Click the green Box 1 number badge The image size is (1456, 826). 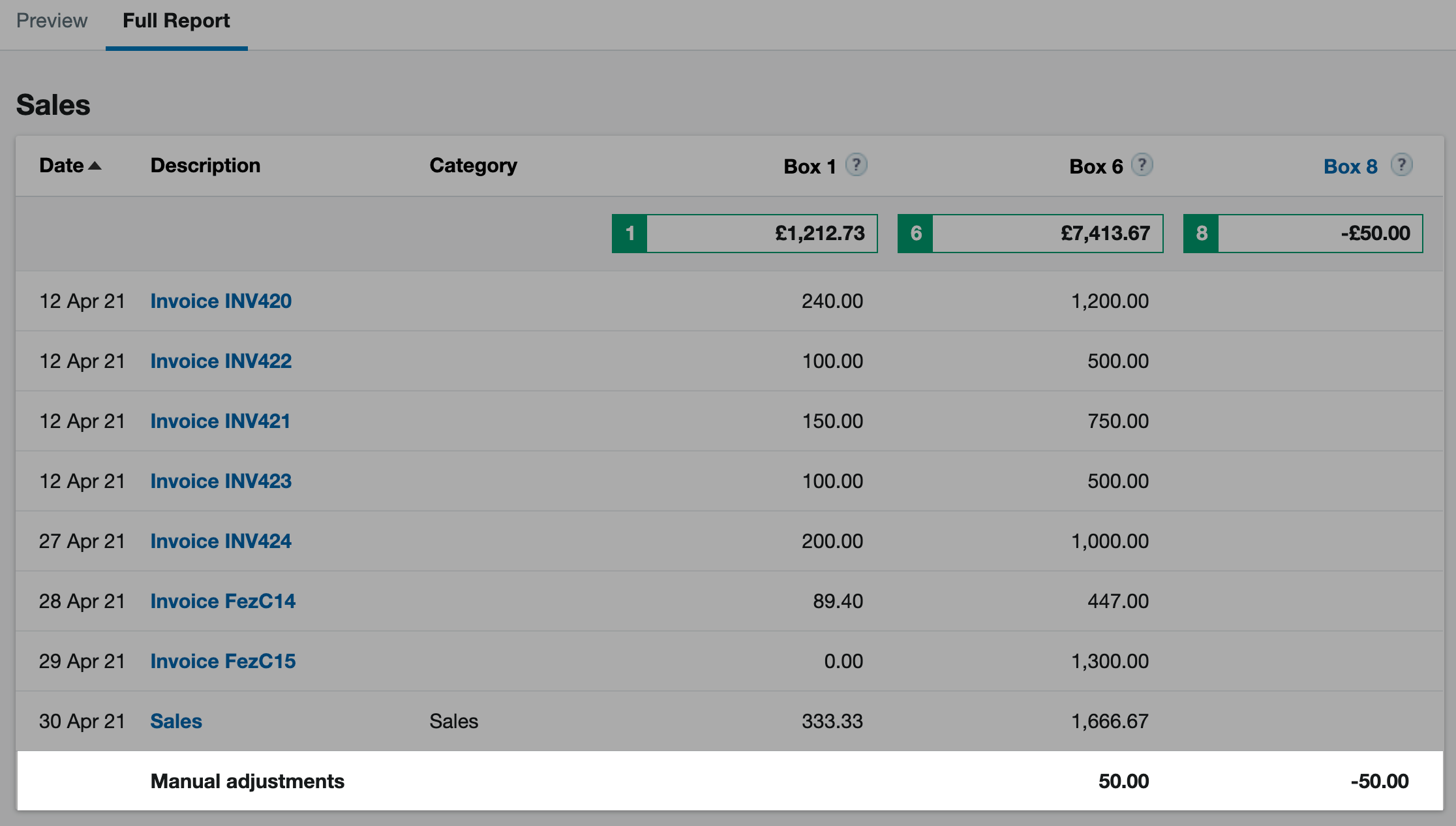click(629, 234)
